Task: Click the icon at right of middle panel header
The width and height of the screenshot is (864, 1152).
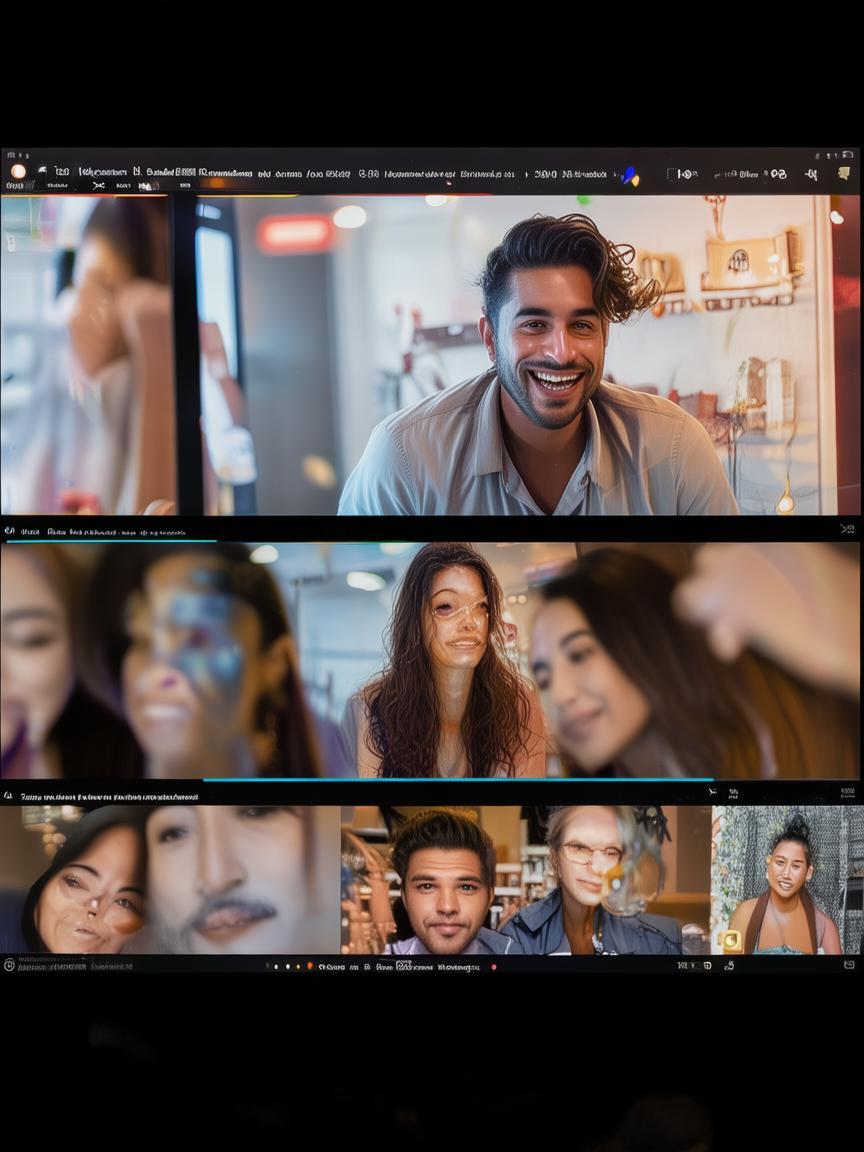Action: click(847, 529)
